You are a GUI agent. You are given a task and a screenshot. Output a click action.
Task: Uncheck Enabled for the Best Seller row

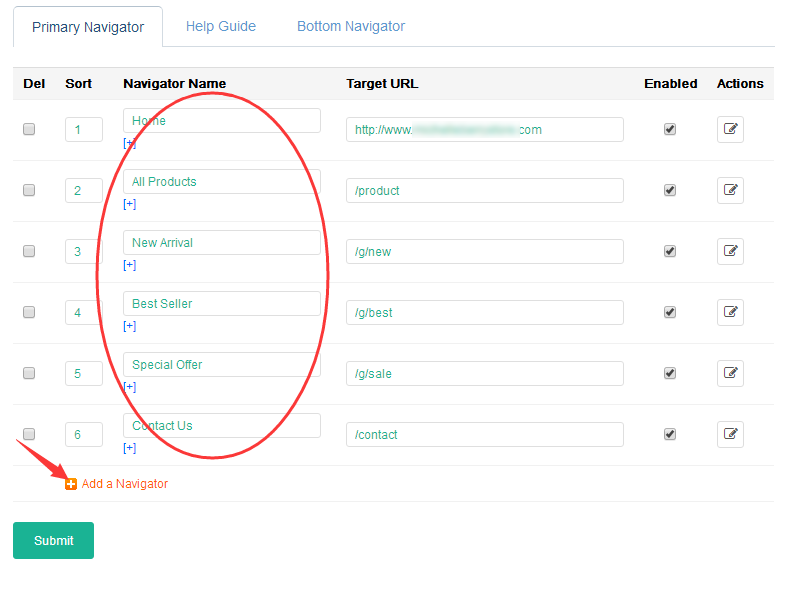point(670,312)
